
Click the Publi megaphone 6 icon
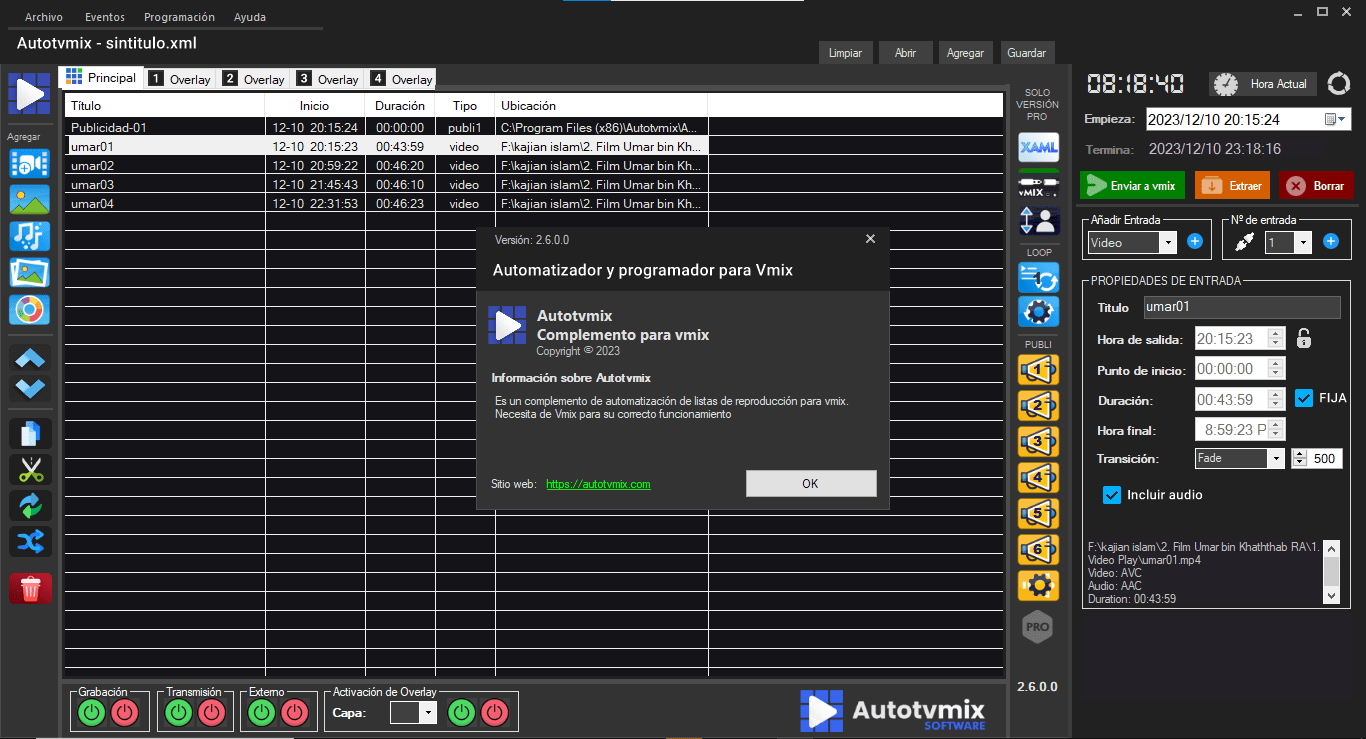1038,550
